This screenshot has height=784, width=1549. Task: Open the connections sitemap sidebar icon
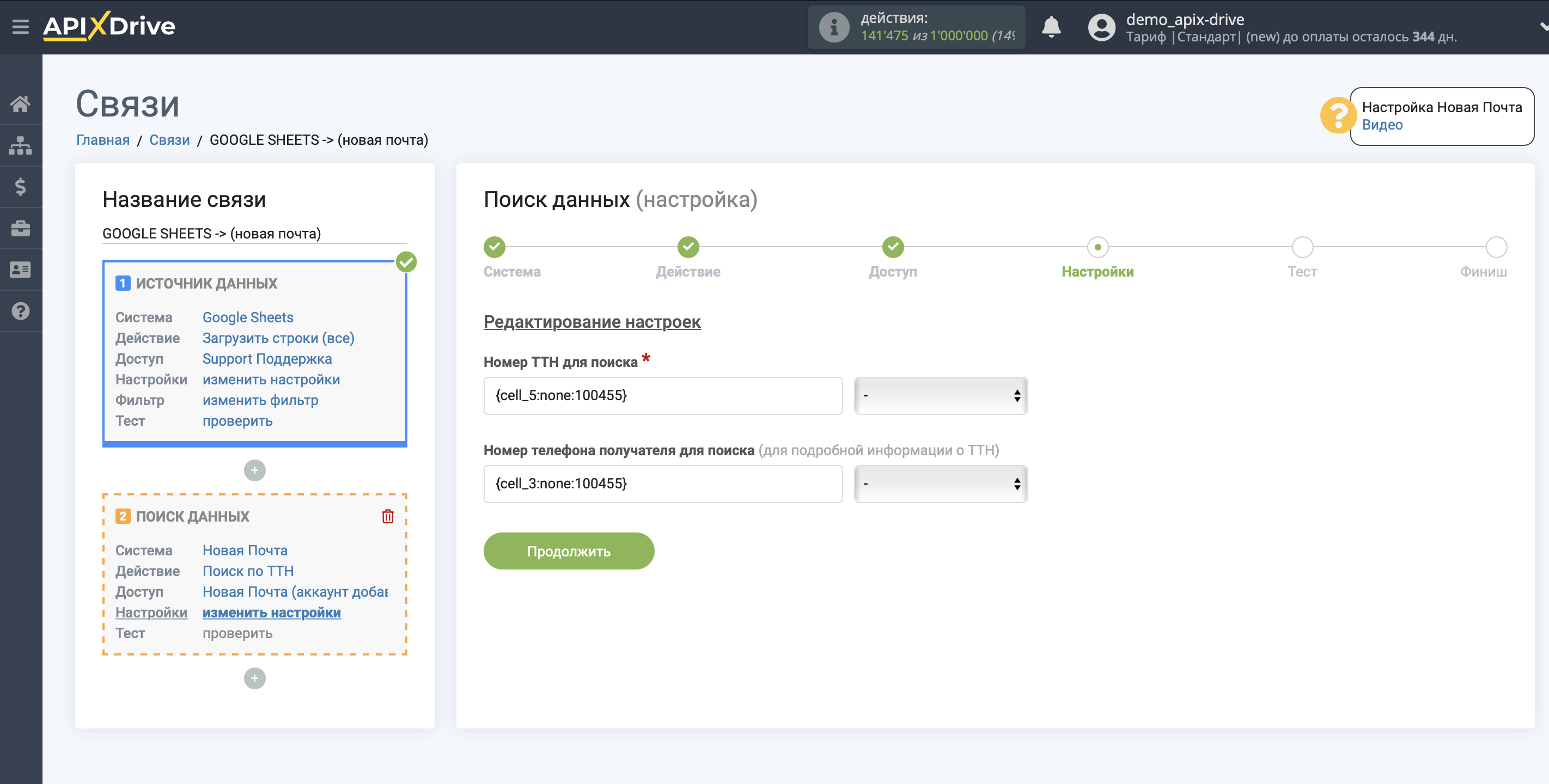(21, 145)
